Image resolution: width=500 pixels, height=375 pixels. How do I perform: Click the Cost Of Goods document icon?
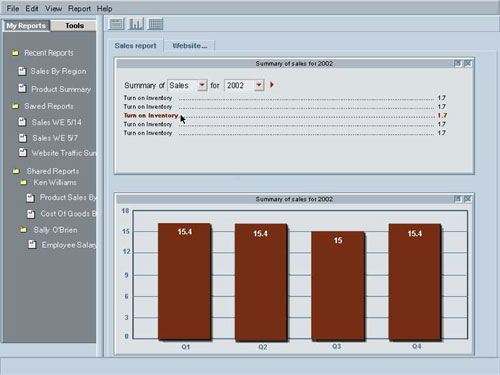31,214
